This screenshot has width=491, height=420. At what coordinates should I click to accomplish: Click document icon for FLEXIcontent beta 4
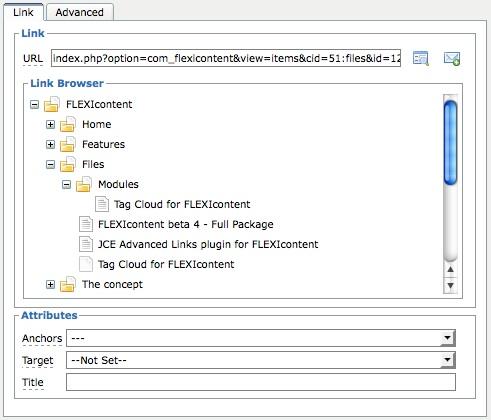click(86, 224)
